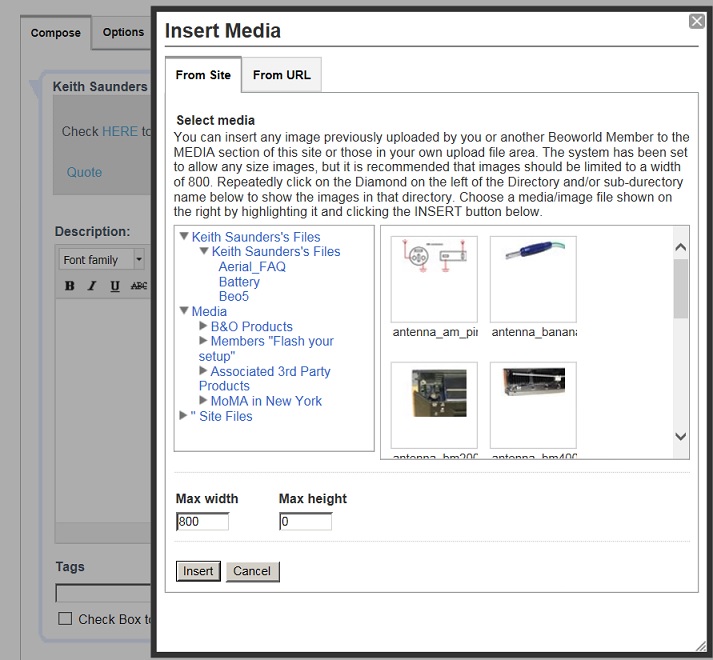Viewport: 713px width, 660px height.
Task: Select the antenna_am_pin image thumbnail
Action: [x=434, y=279]
